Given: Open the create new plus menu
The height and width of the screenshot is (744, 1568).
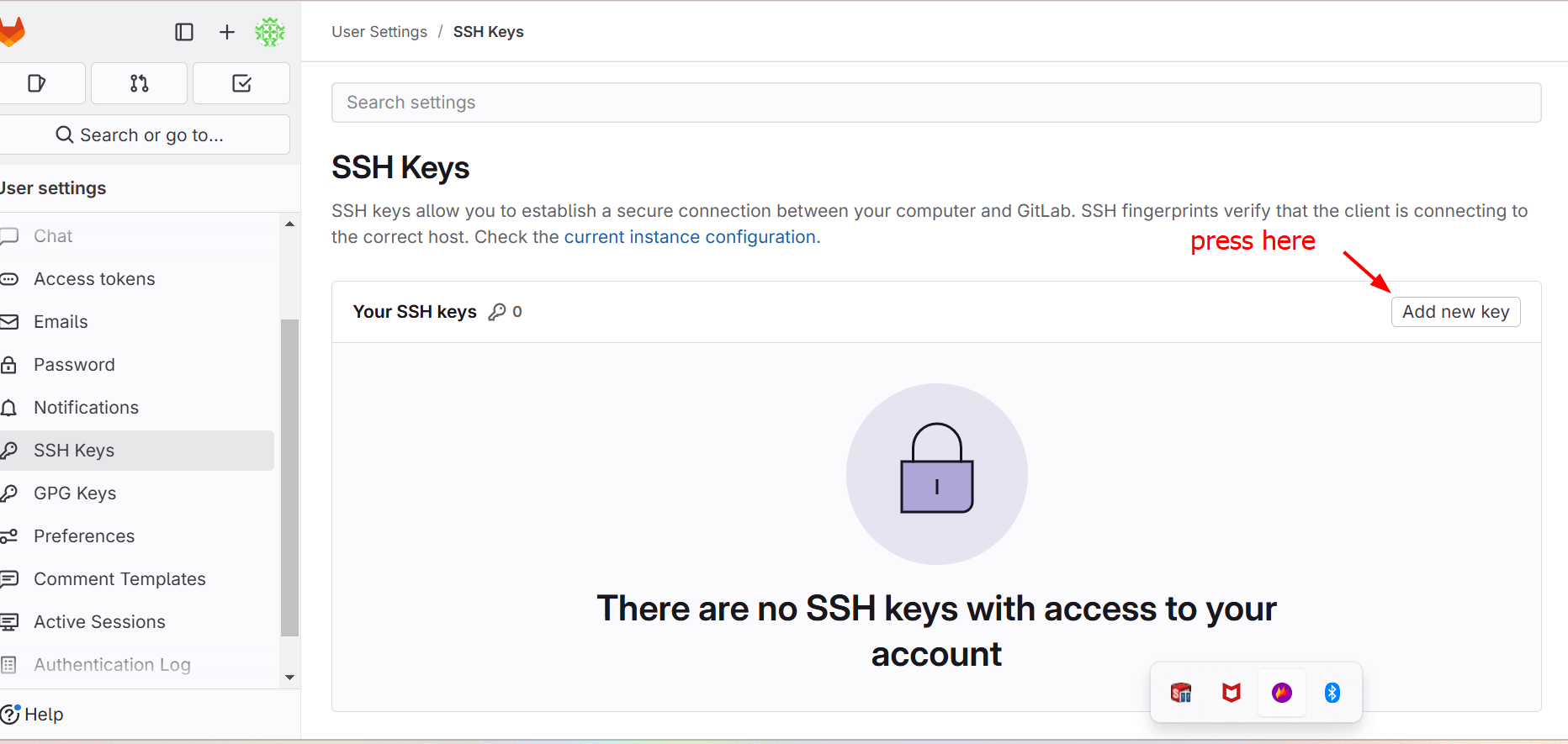Looking at the screenshot, I should click(x=227, y=32).
